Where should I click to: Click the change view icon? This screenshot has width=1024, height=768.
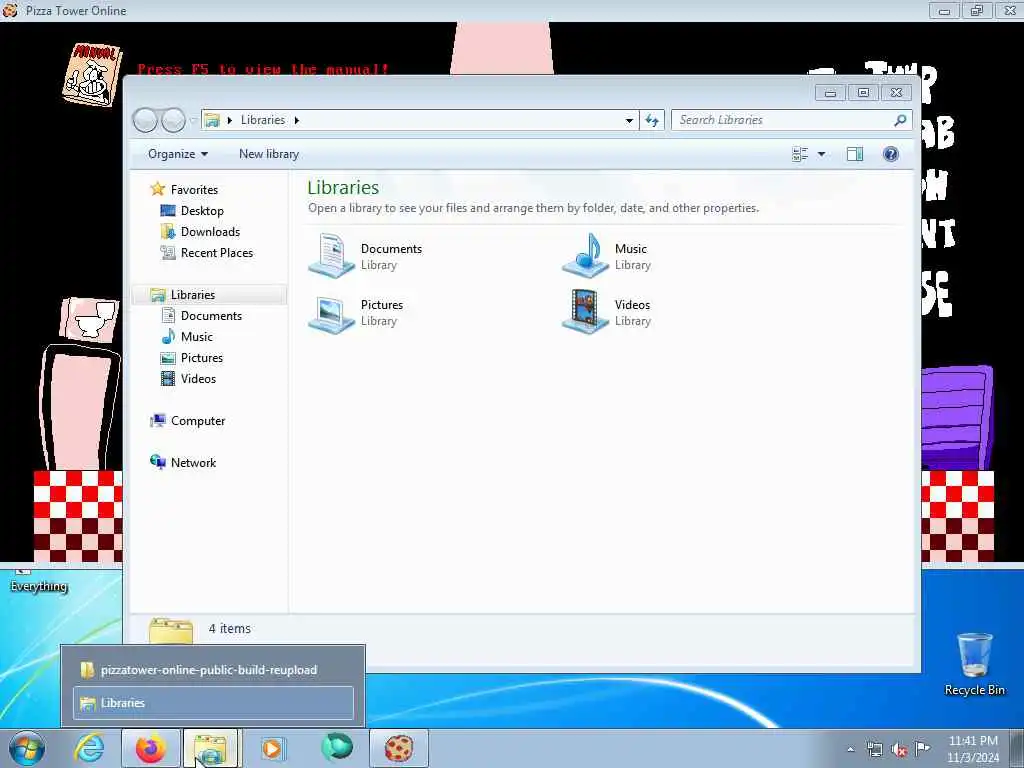click(800, 154)
